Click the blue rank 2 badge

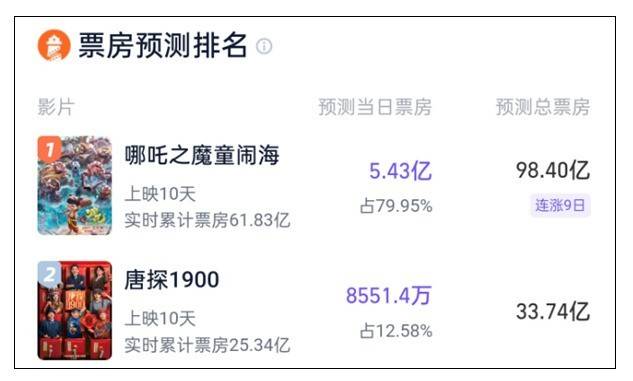(49, 274)
